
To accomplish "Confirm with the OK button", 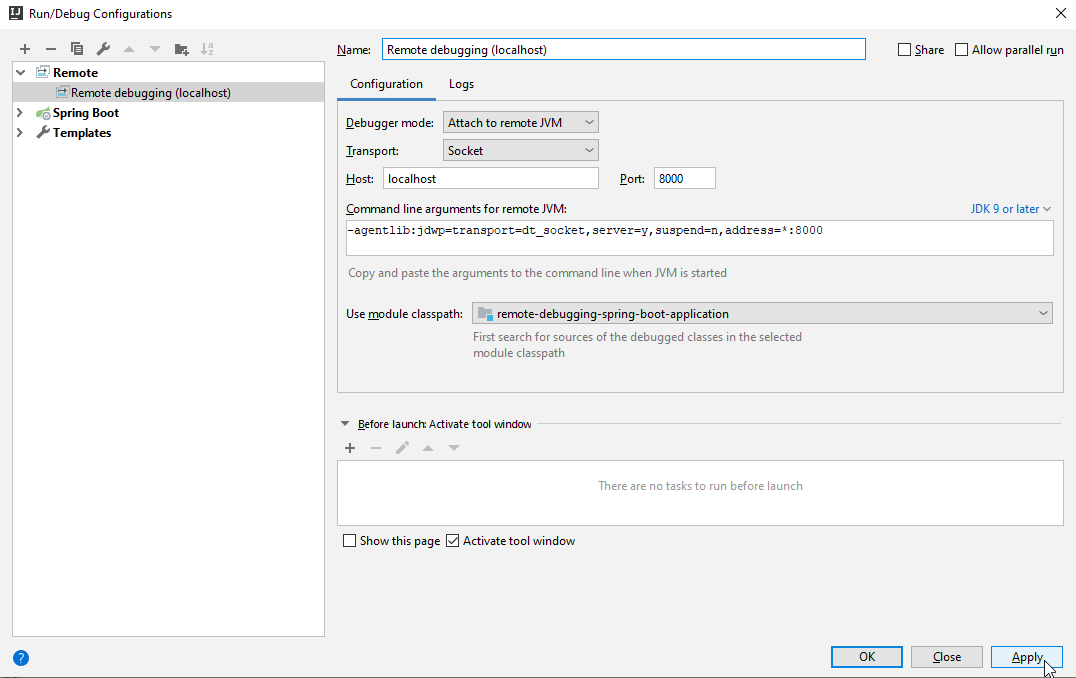I will click(x=867, y=657).
